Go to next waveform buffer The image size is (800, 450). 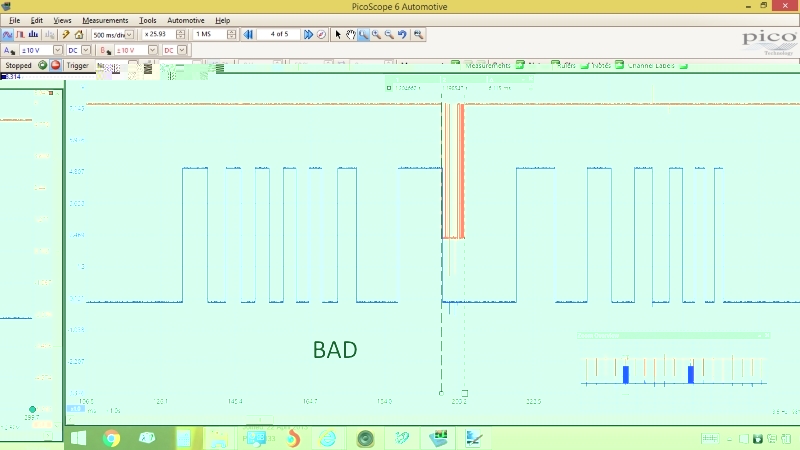308,34
